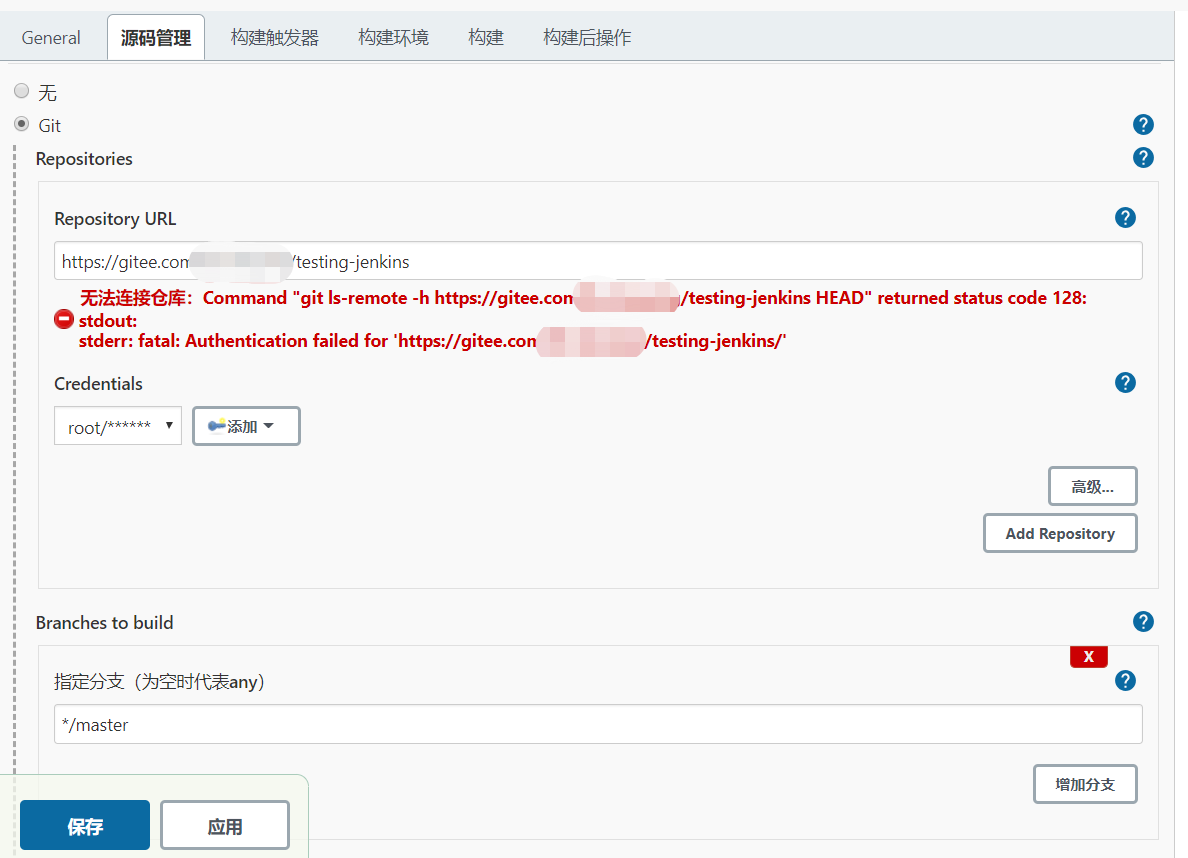This screenshot has width=1188, height=858.
Task: Click the 增加分支 button
Action: point(1085,784)
